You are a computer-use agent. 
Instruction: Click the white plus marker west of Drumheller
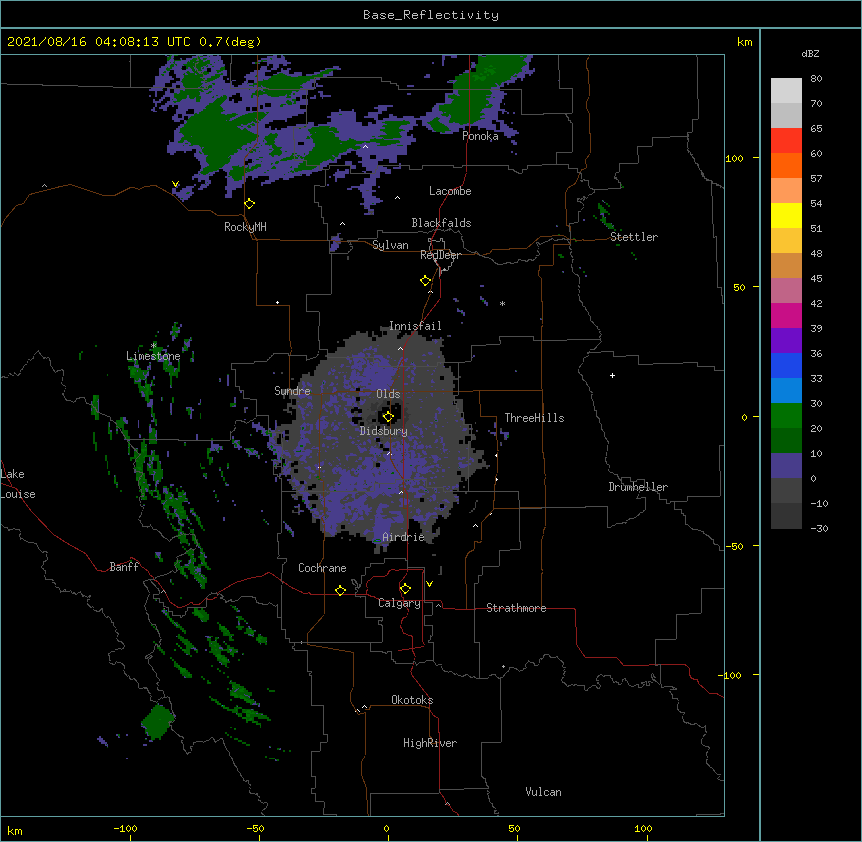pos(612,375)
